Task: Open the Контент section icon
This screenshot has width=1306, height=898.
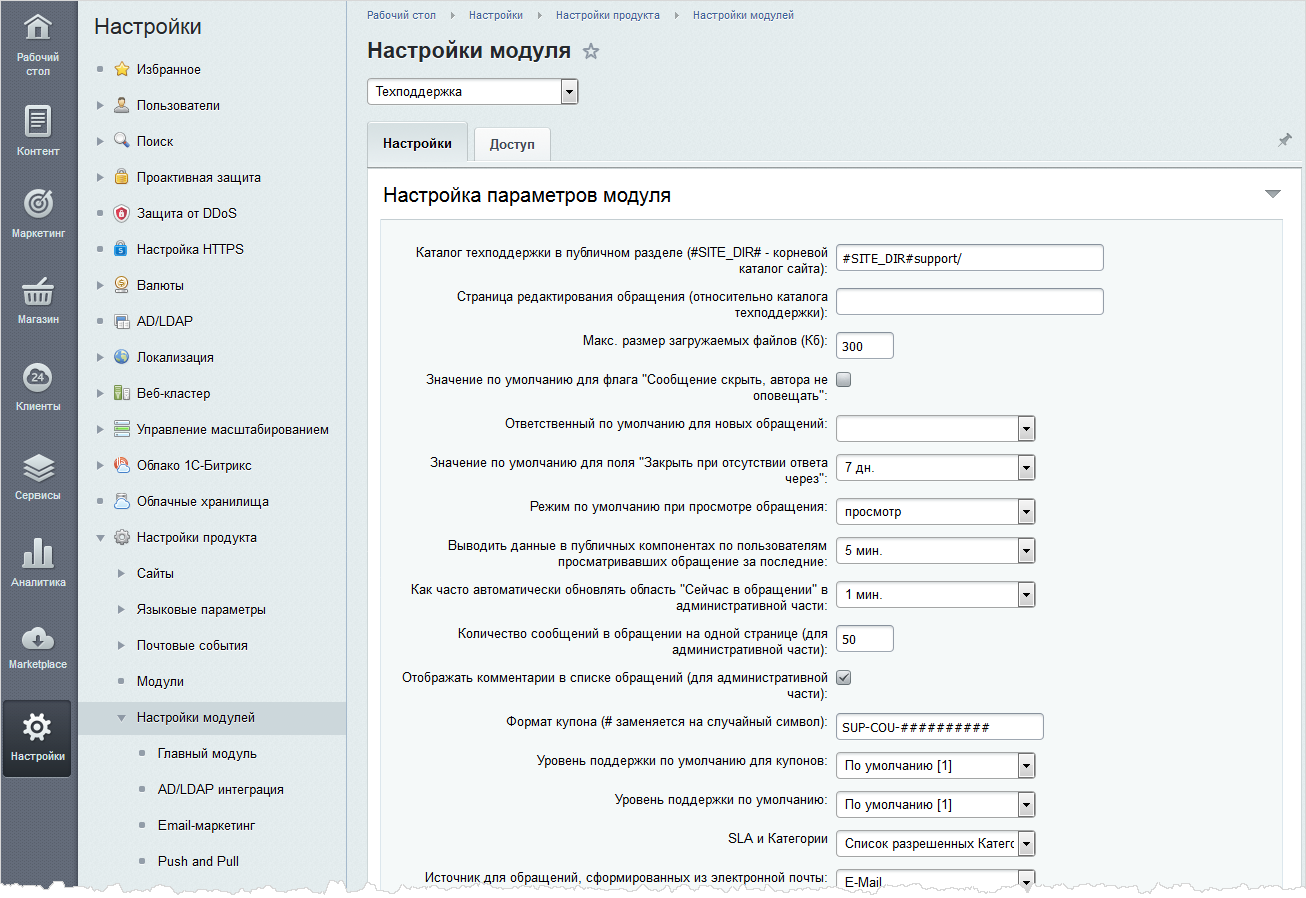Action: (38, 120)
